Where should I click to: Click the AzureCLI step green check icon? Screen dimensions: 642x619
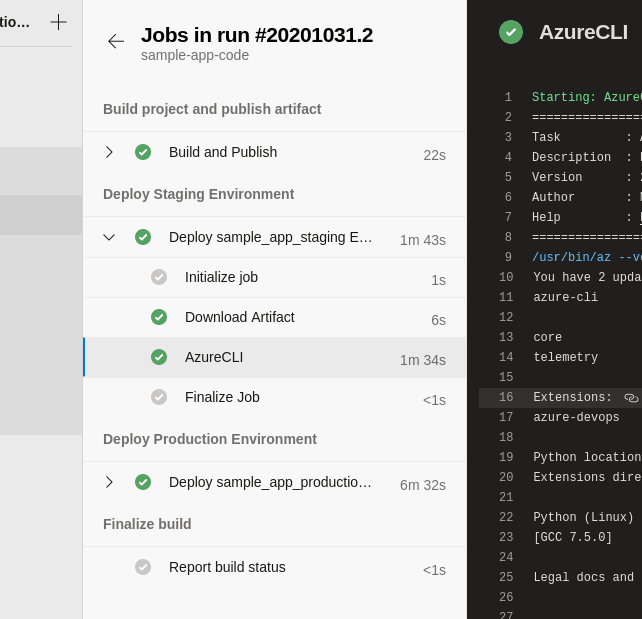point(159,357)
